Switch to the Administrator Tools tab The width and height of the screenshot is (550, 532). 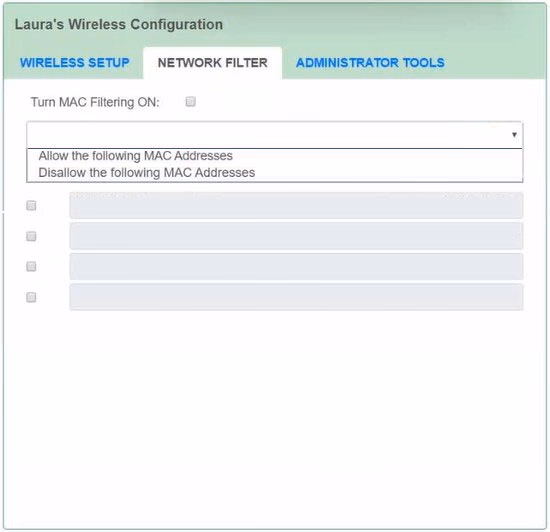point(370,63)
